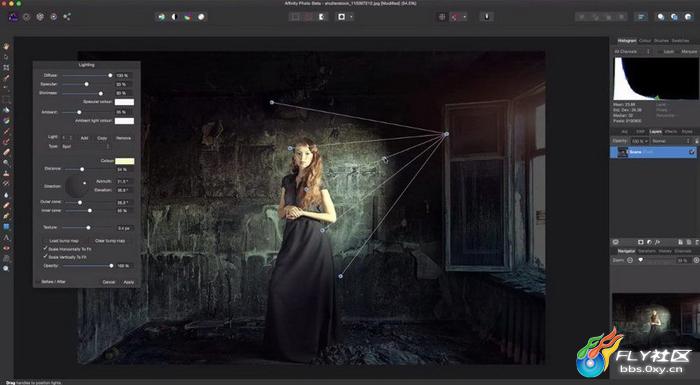
Task: Switch to the Swatches tab
Action: 680,41
